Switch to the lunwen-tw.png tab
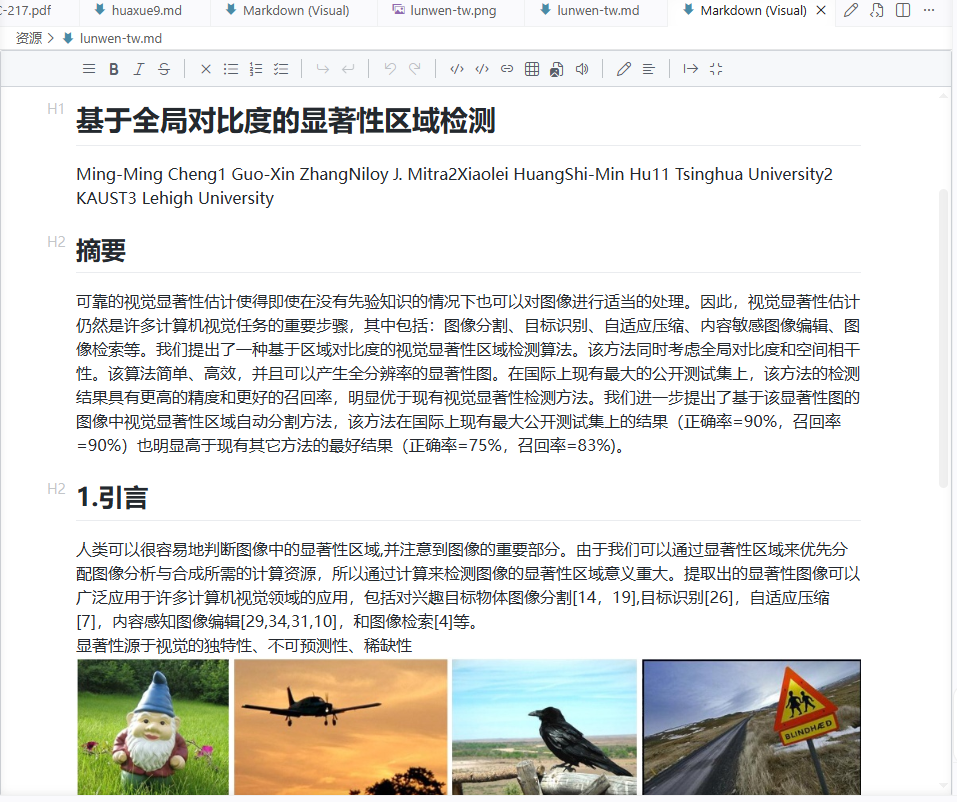The height and width of the screenshot is (802, 957). pos(444,10)
